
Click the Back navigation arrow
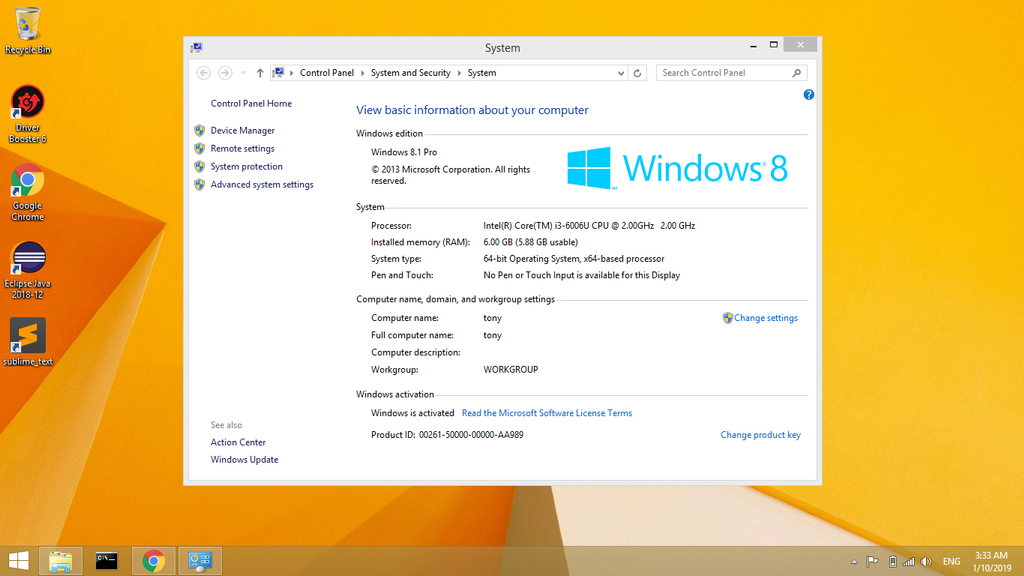(204, 73)
